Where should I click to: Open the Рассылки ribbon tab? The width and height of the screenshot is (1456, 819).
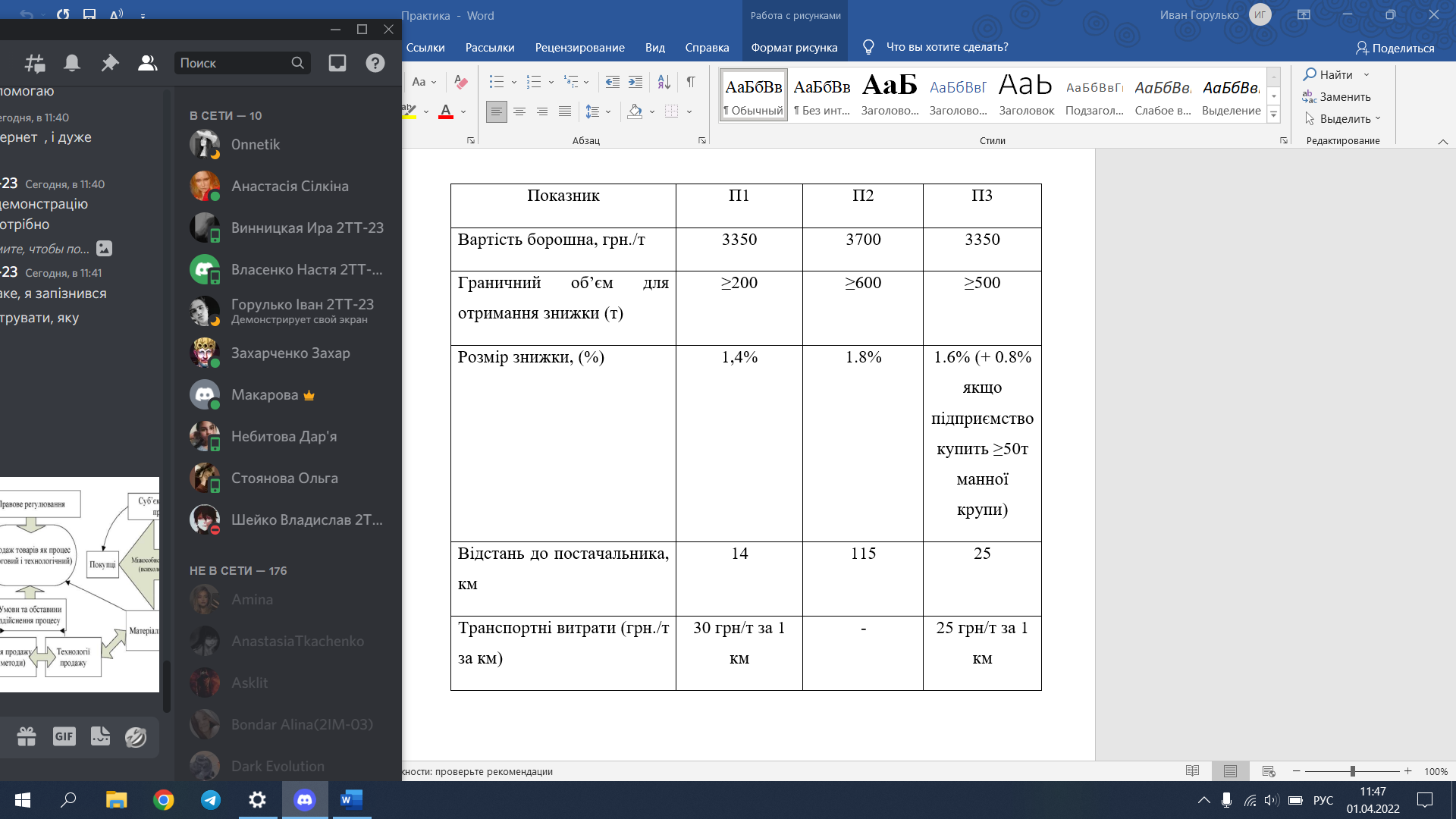coord(490,47)
